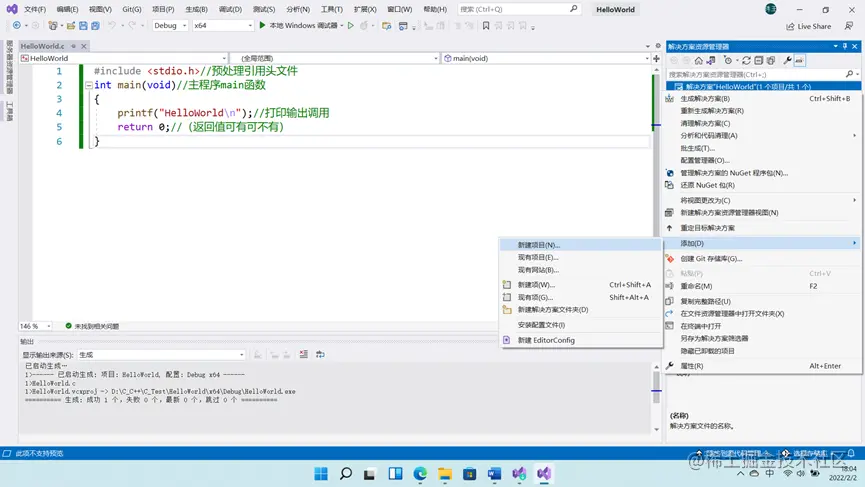The height and width of the screenshot is (487, 865).
Task: Open the HelloWorld project scope dropdown
Action: (124, 58)
